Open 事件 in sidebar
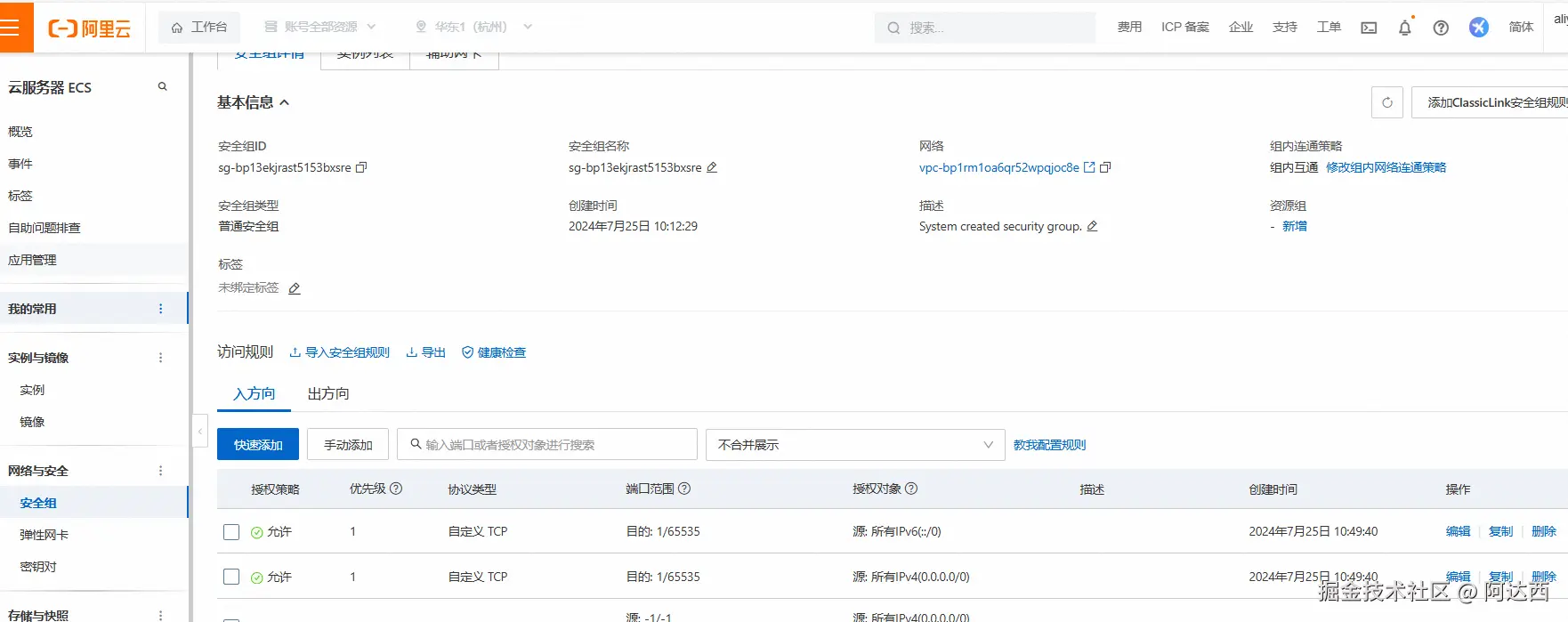 [x=20, y=164]
